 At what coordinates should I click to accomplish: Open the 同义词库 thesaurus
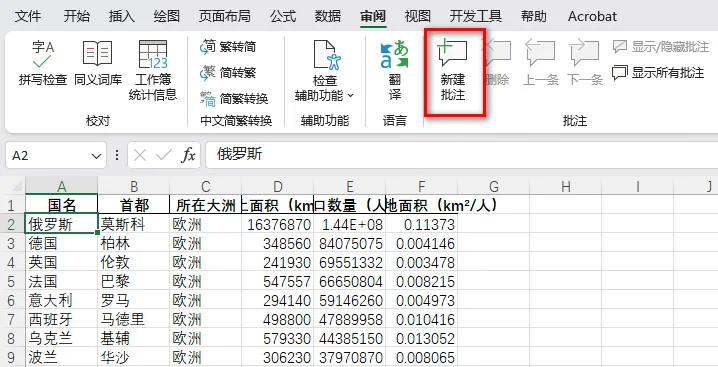pyautogui.click(x=98, y=64)
